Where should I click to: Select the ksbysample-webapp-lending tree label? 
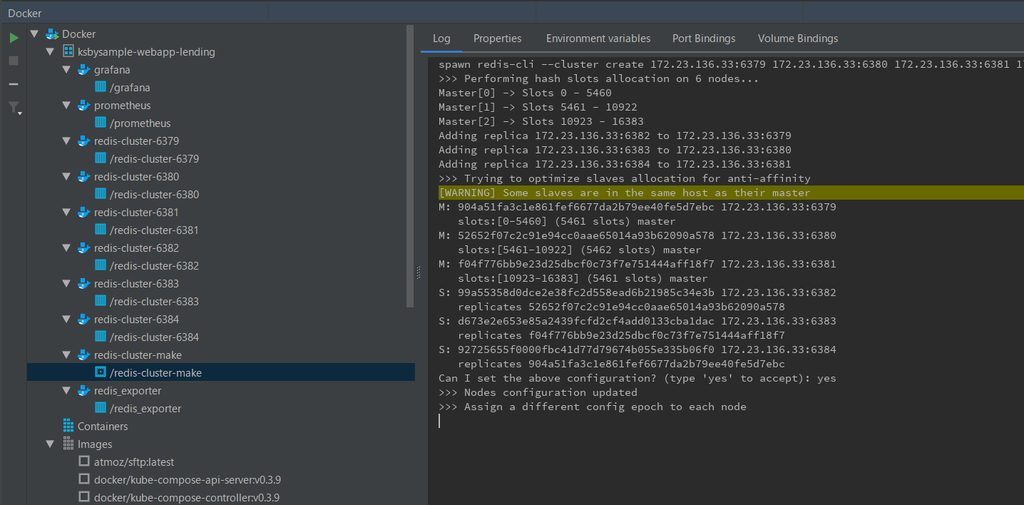pyautogui.click(x=146, y=52)
